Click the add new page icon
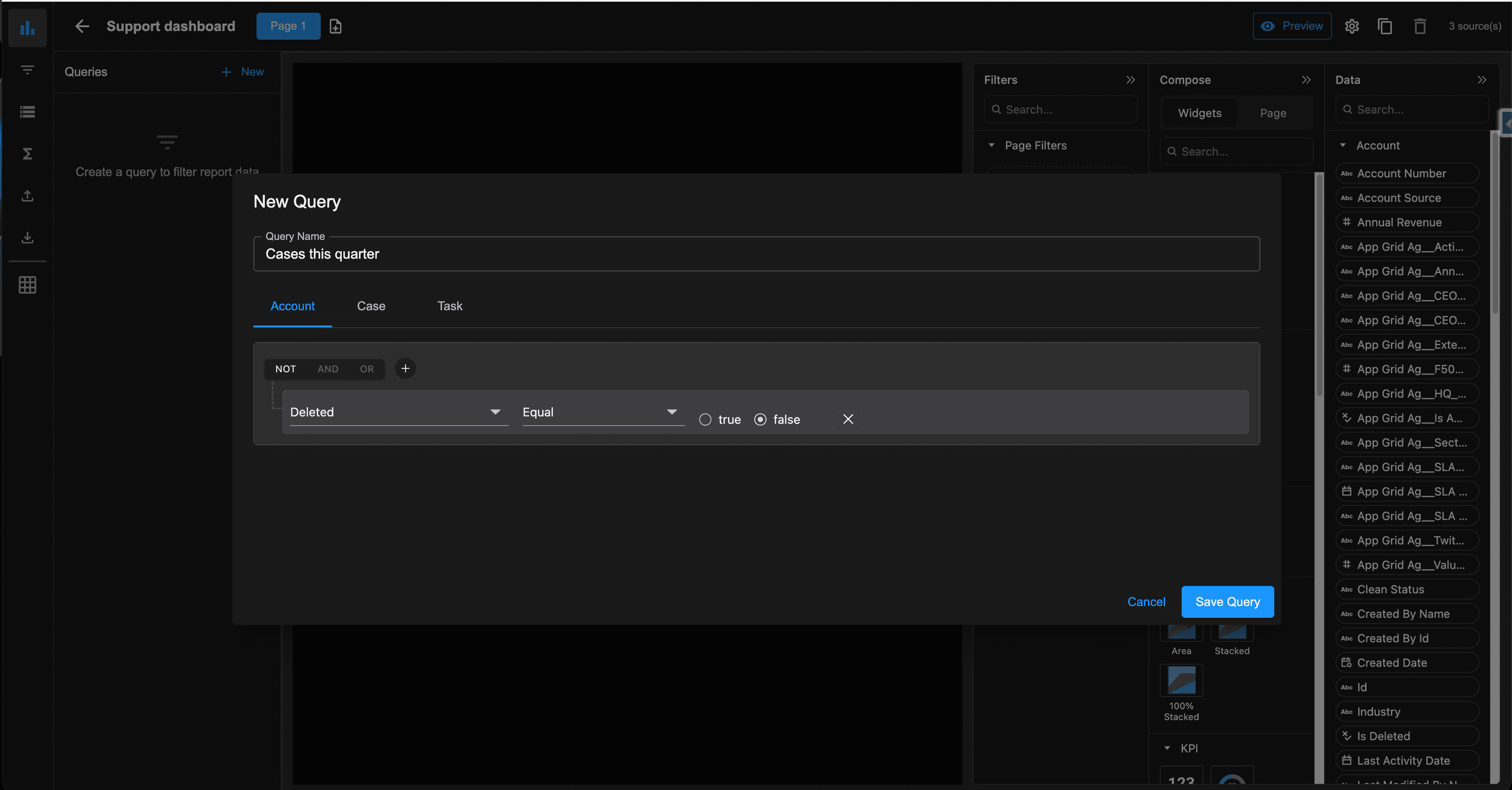Screen dimensions: 1512x790 pos(335,26)
